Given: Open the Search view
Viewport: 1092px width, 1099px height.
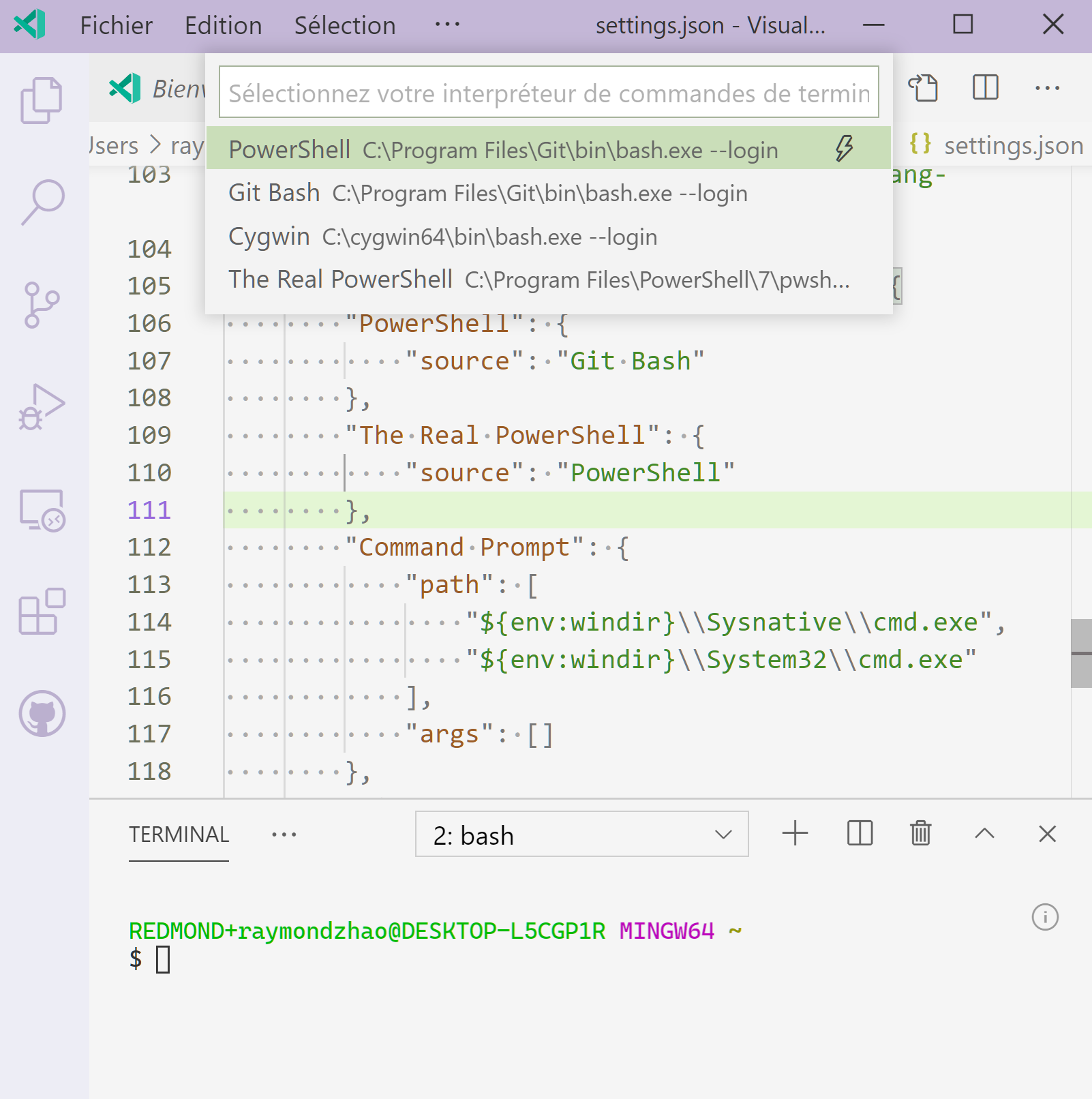Looking at the screenshot, I should pyautogui.click(x=42, y=202).
